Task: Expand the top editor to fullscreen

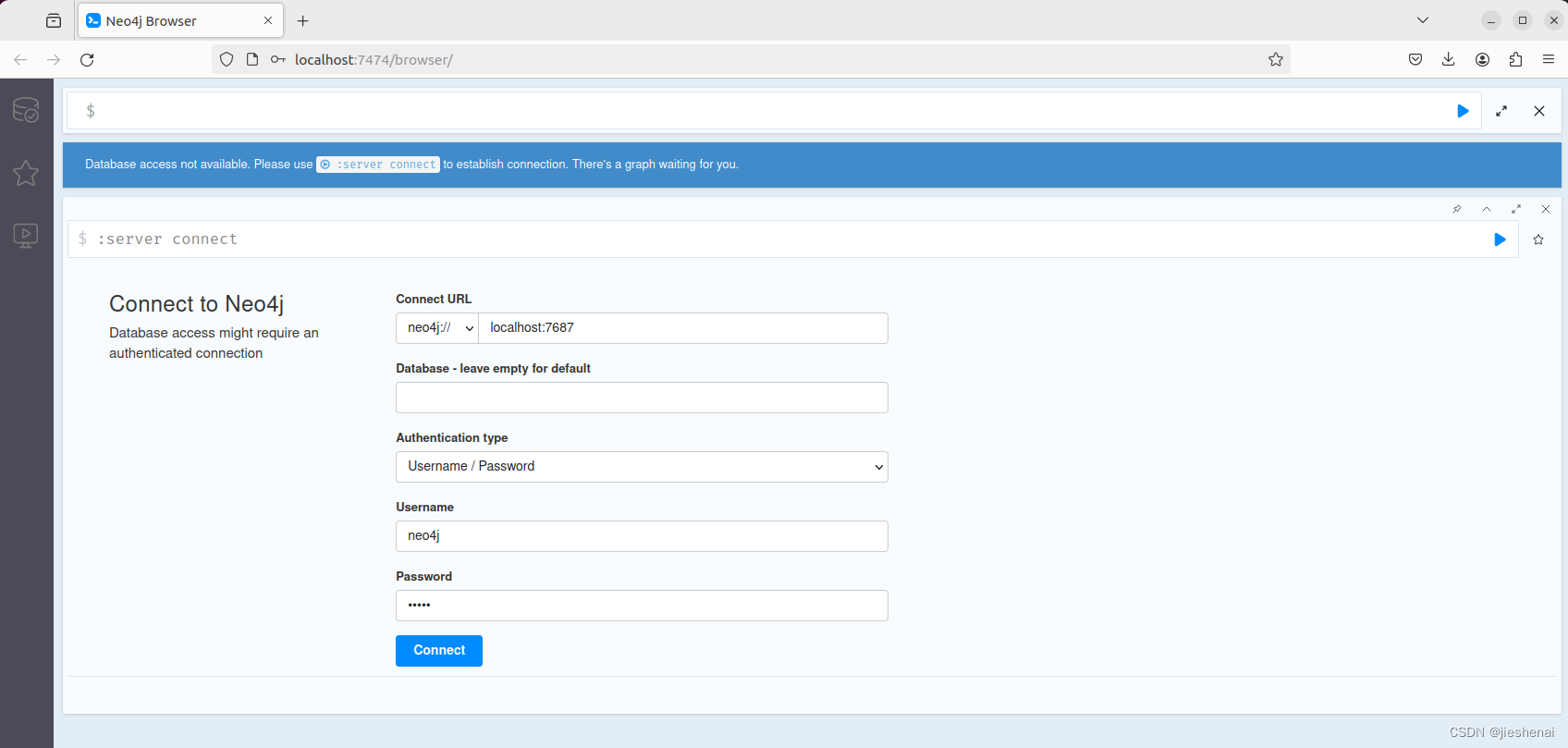Action: tap(1501, 111)
